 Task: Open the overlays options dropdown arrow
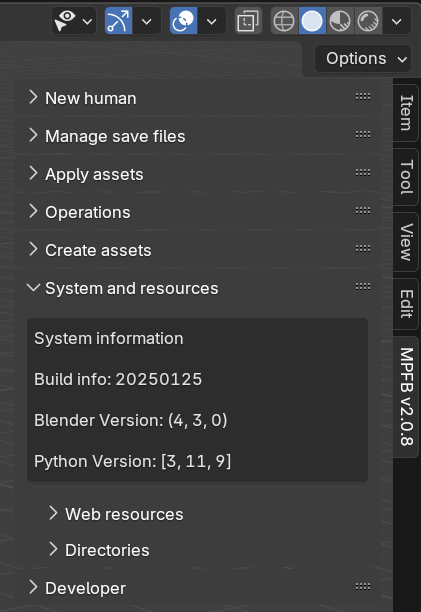click(211, 21)
